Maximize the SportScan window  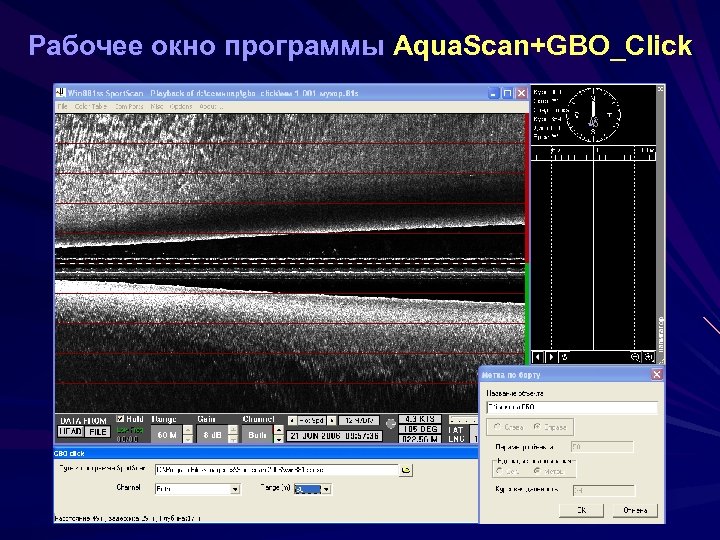pos(507,93)
